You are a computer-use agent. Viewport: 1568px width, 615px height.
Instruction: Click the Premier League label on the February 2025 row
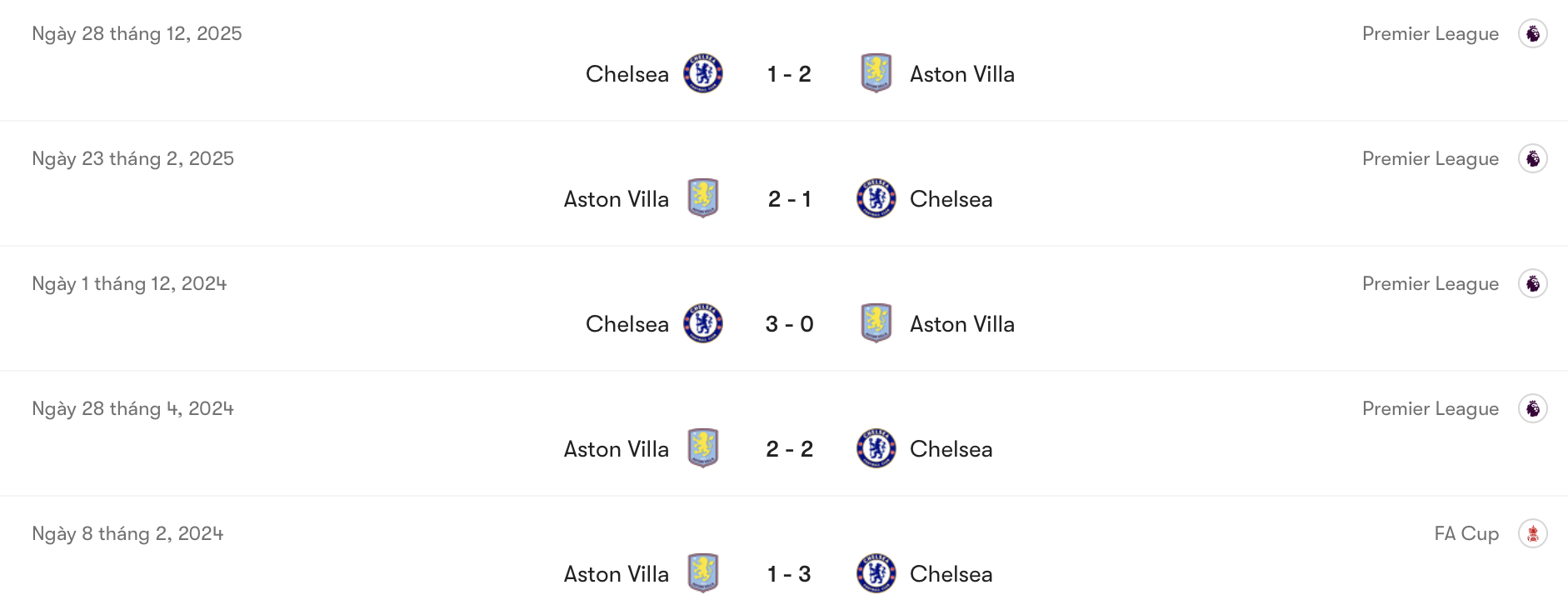point(1431,158)
